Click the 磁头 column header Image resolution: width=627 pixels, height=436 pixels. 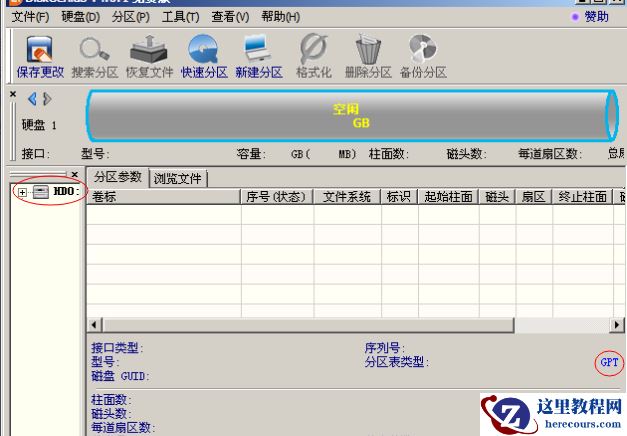pos(497,197)
